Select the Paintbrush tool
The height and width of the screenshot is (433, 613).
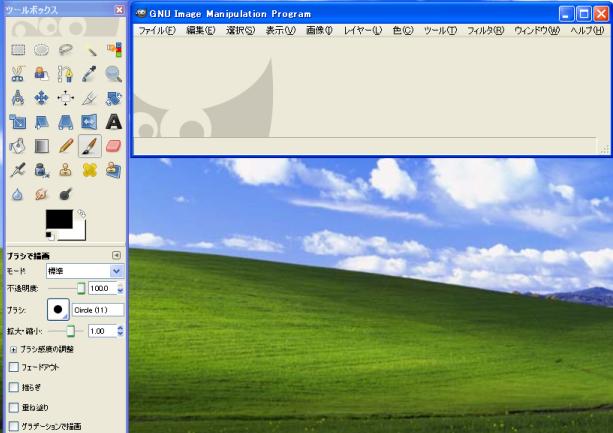tap(90, 146)
